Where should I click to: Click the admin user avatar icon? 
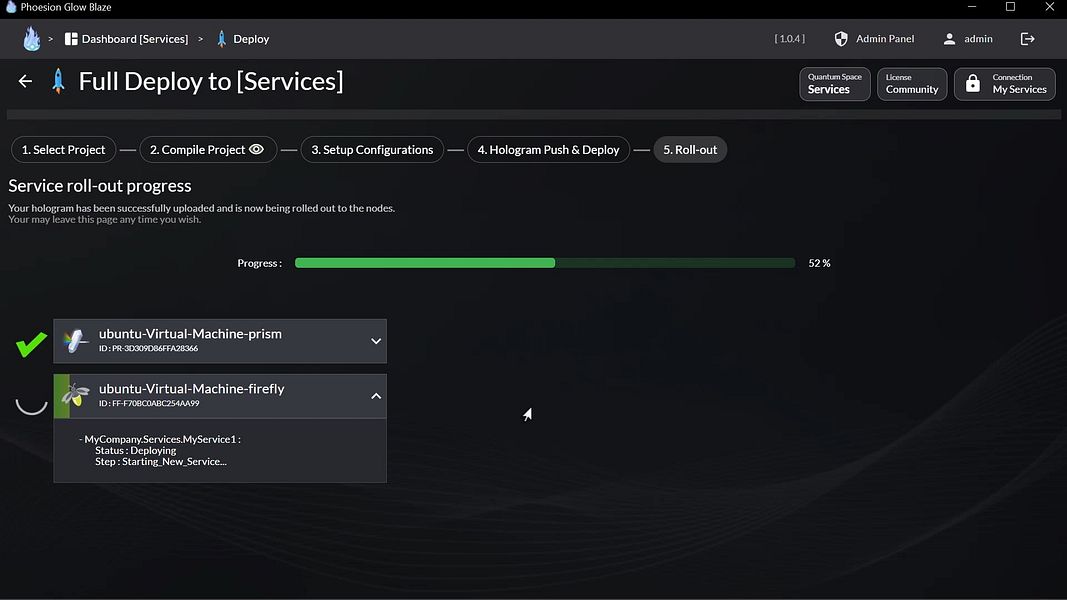point(949,39)
